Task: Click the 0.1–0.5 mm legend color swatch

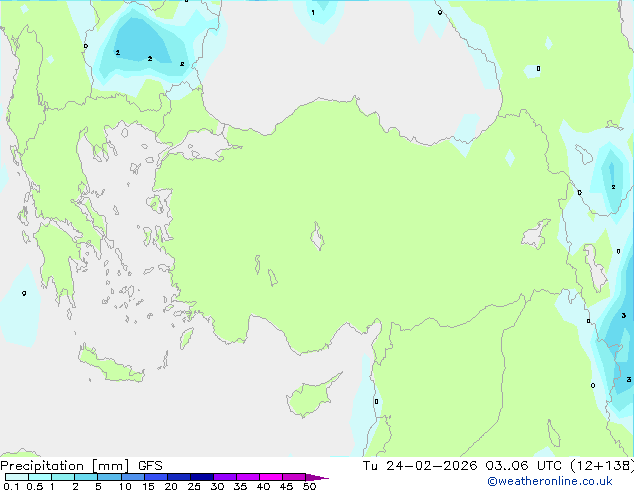Action: [x=17, y=477]
